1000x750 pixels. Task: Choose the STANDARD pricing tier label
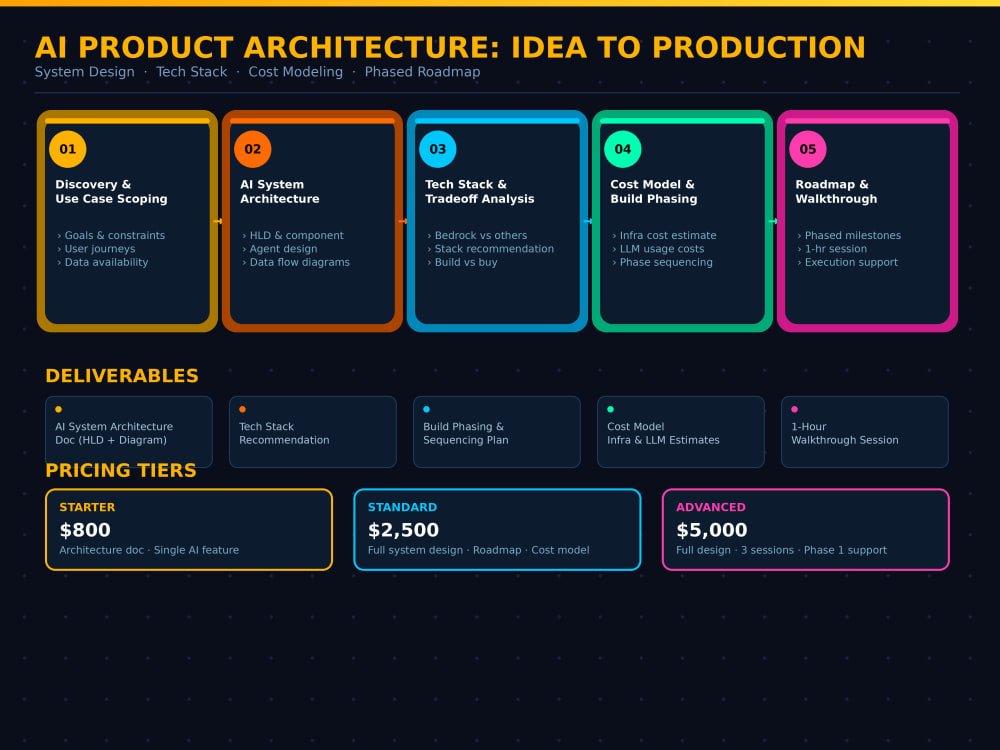coord(402,507)
